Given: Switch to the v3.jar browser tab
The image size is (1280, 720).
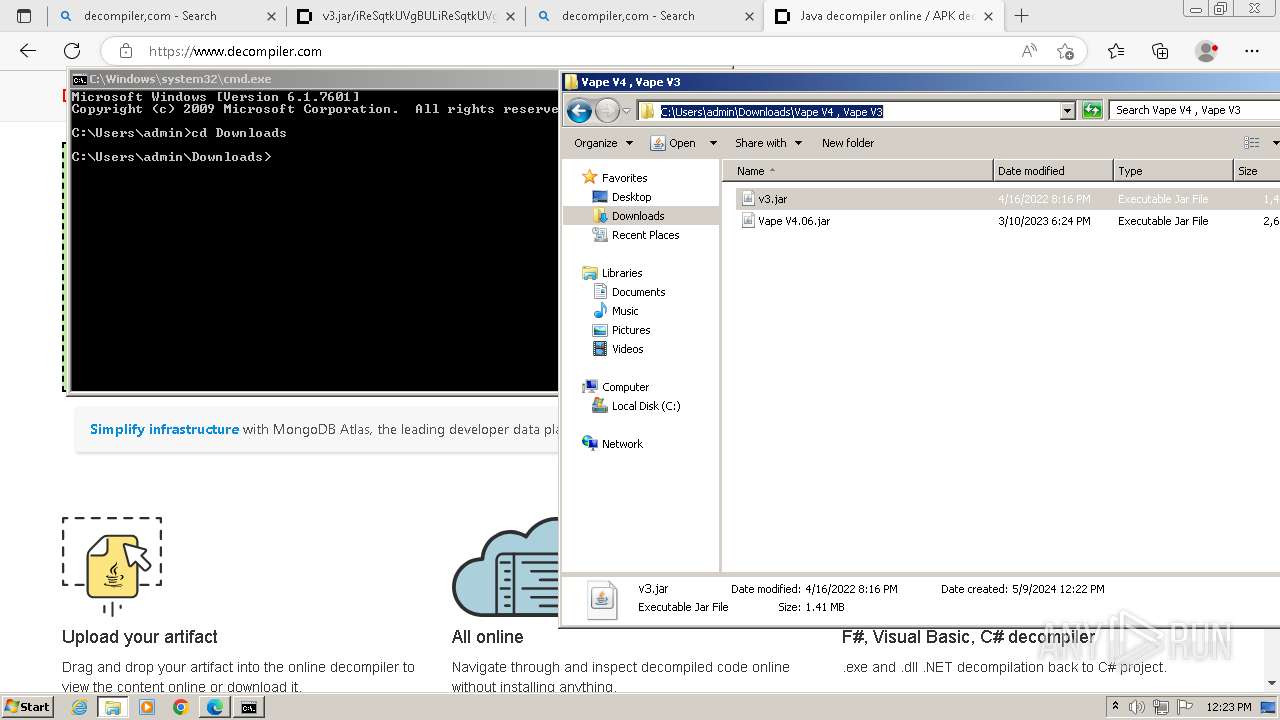Looking at the screenshot, I should pyautogui.click(x=405, y=16).
